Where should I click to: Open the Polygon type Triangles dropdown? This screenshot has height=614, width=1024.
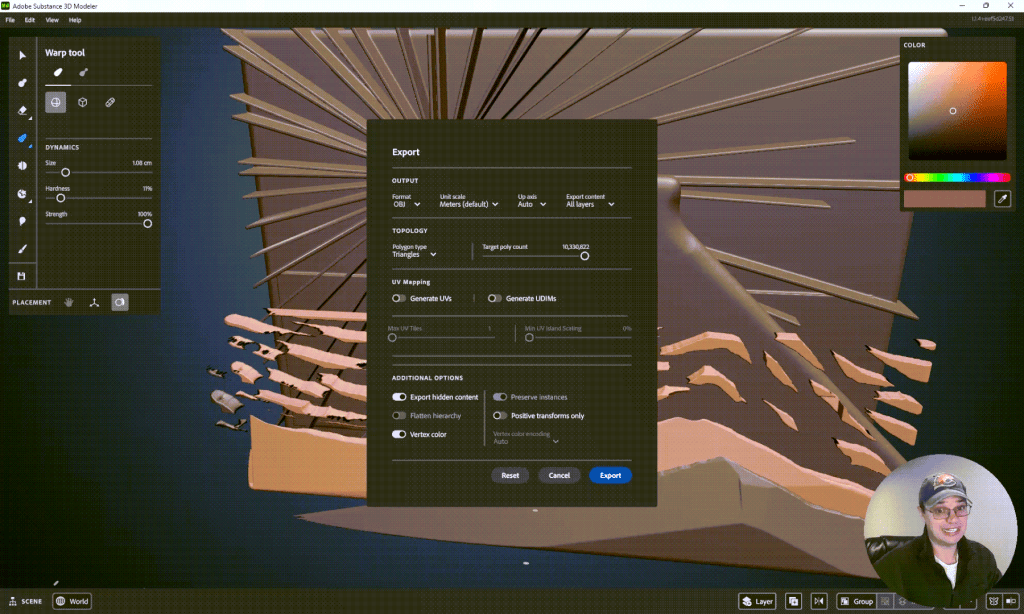(x=414, y=254)
